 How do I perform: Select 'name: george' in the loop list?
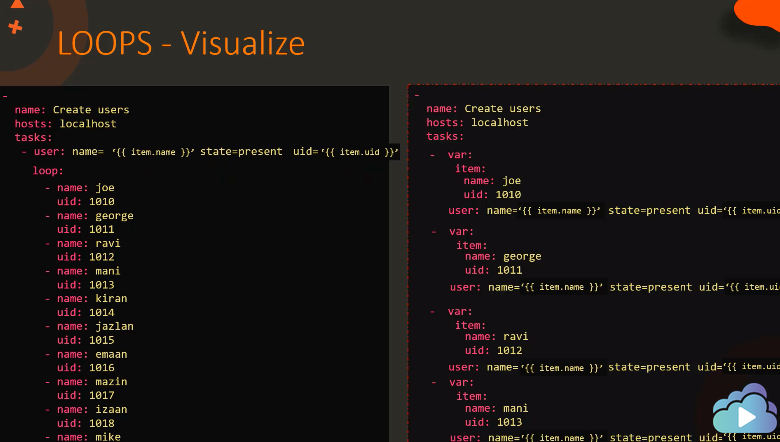pos(95,216)
